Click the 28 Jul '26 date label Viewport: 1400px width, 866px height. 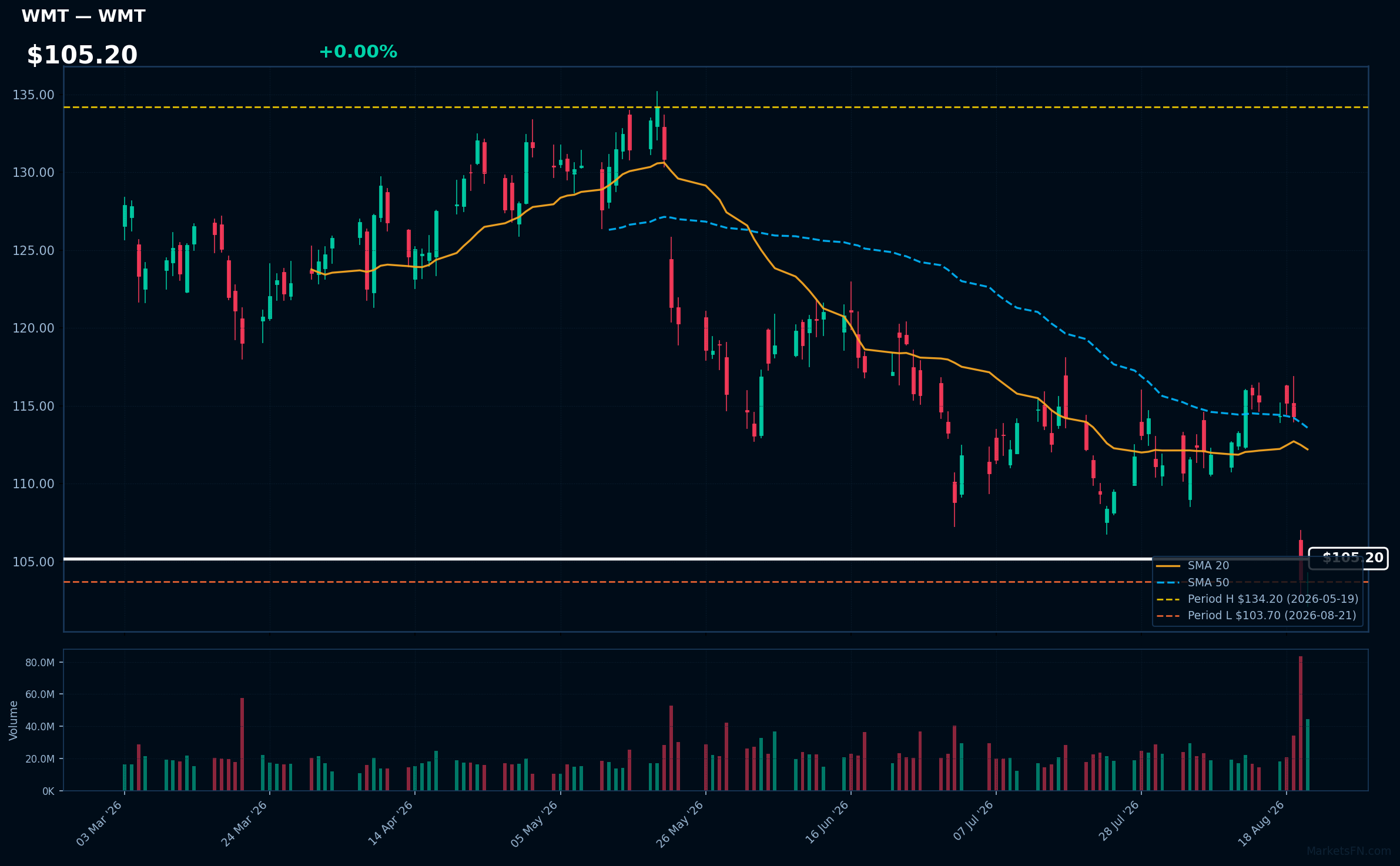1118,821
